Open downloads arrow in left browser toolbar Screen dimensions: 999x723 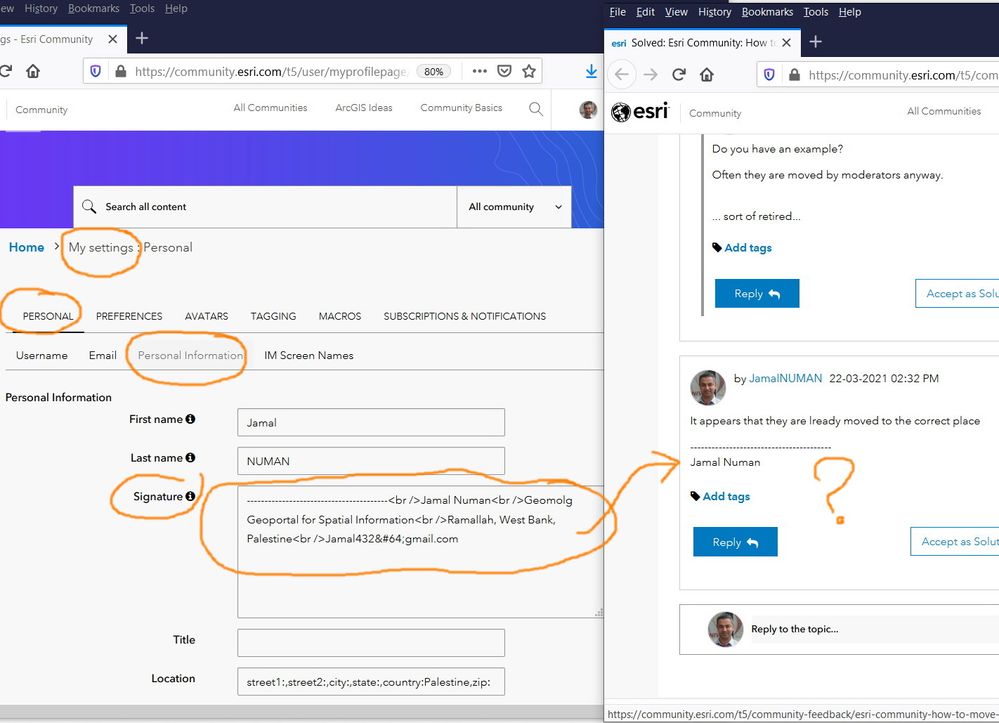pos(591,71)
